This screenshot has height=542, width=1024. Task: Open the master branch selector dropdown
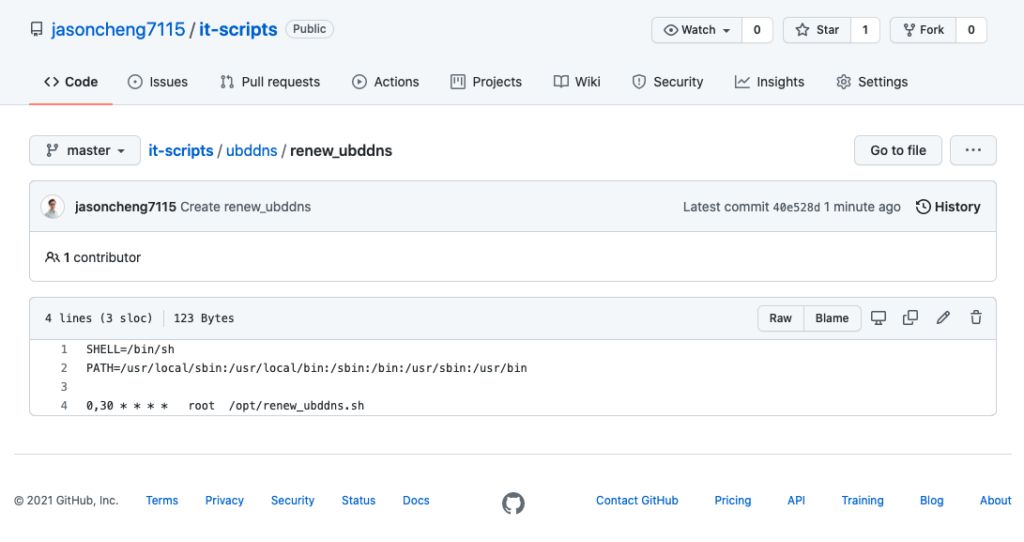pos(85,150)
